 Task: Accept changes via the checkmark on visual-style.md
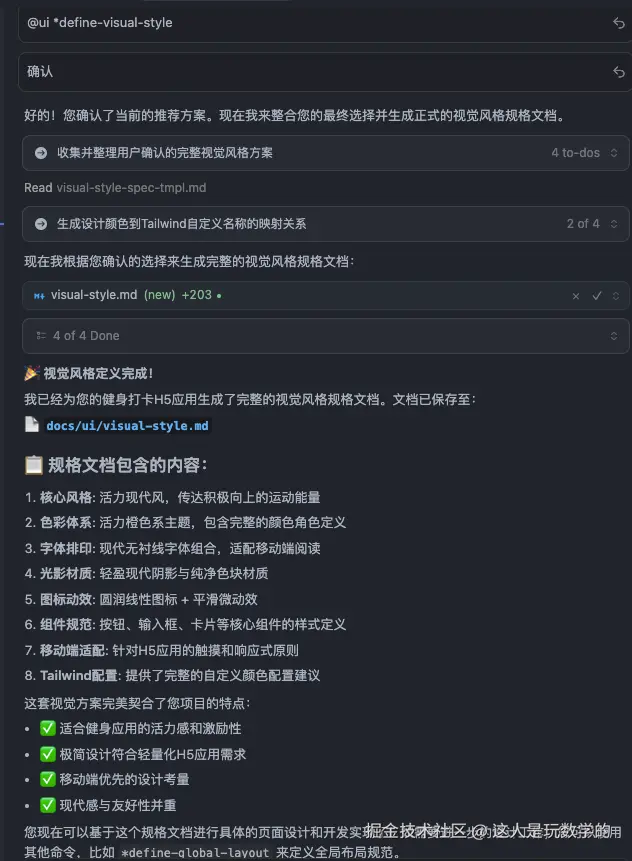click(596, 297)
